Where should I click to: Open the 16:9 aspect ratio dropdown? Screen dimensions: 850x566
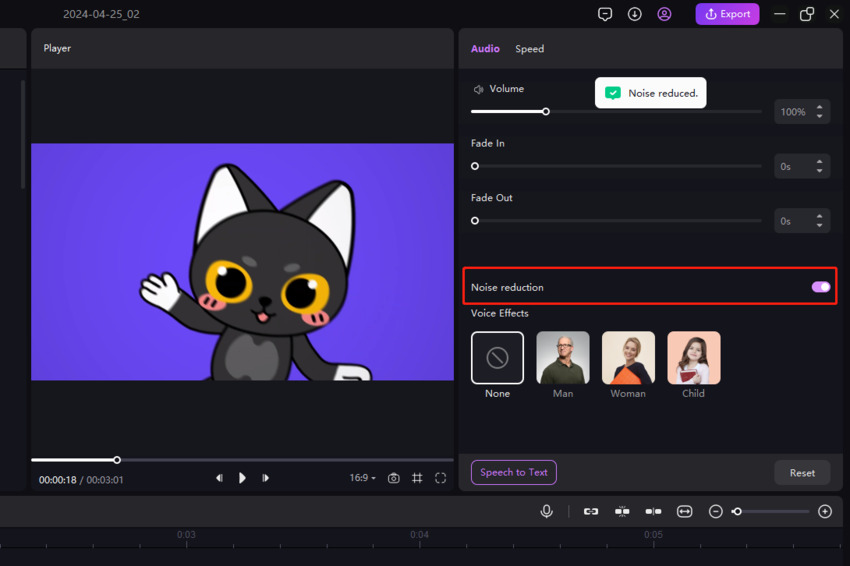(x=362, y=479)
